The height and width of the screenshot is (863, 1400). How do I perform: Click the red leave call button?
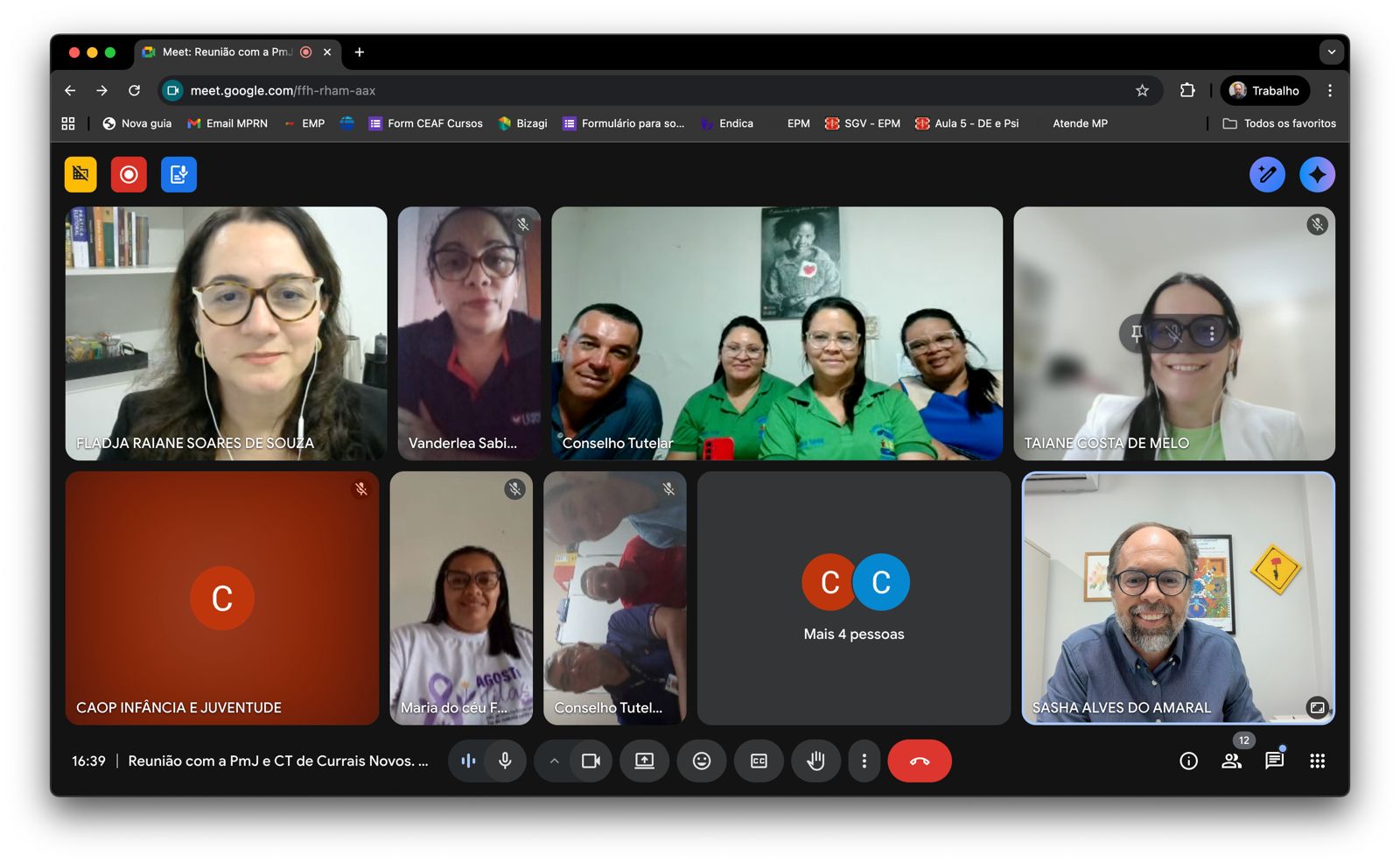click(x=919, y=761)
